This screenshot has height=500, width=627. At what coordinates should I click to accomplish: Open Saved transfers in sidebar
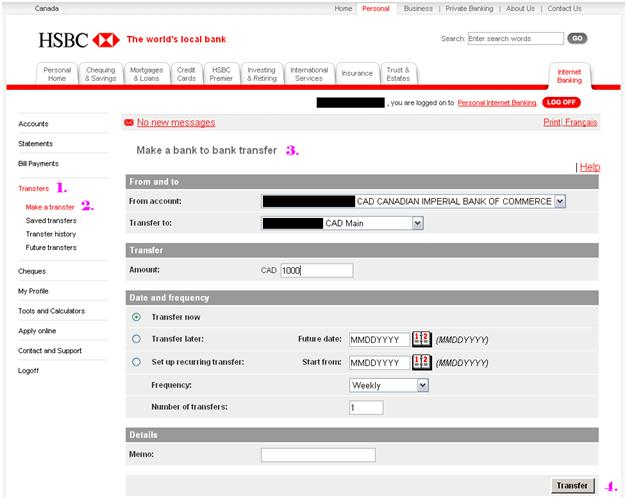coord(51,221)
